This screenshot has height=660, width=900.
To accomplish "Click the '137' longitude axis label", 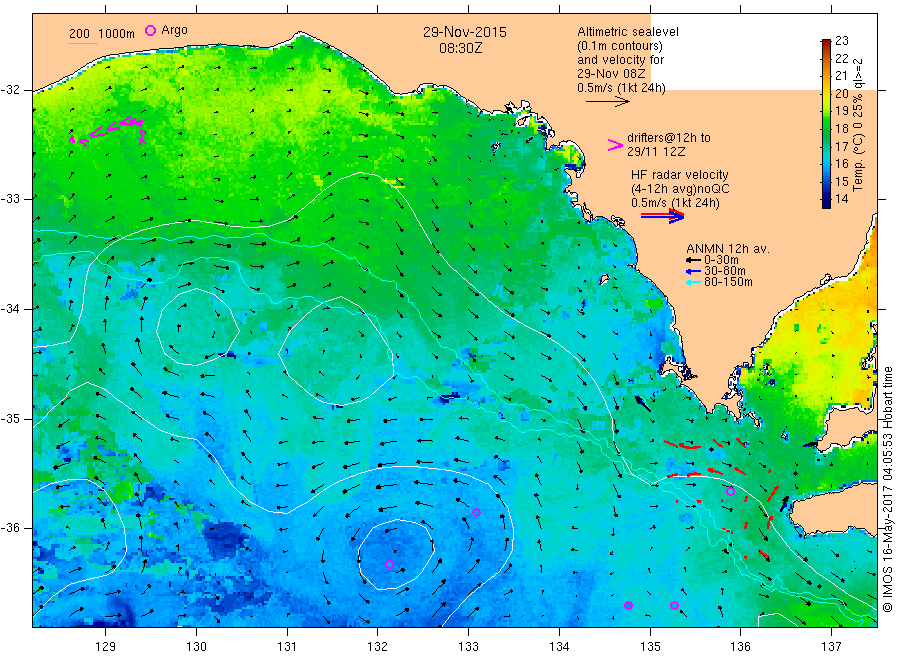I will pos(832,647).
